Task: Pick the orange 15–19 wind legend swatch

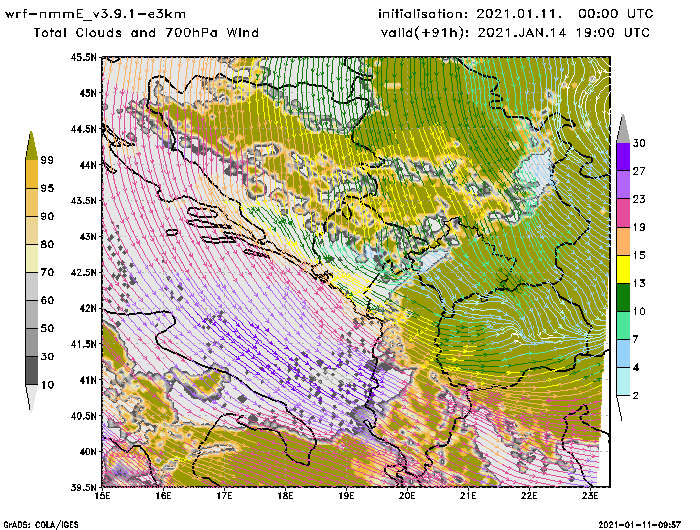Action: coord(623,241)
